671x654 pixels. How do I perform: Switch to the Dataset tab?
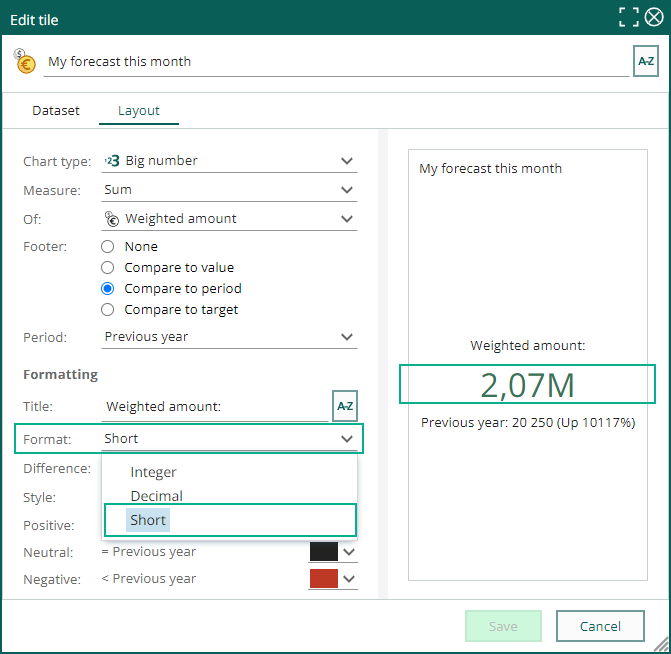coord(56,110)
